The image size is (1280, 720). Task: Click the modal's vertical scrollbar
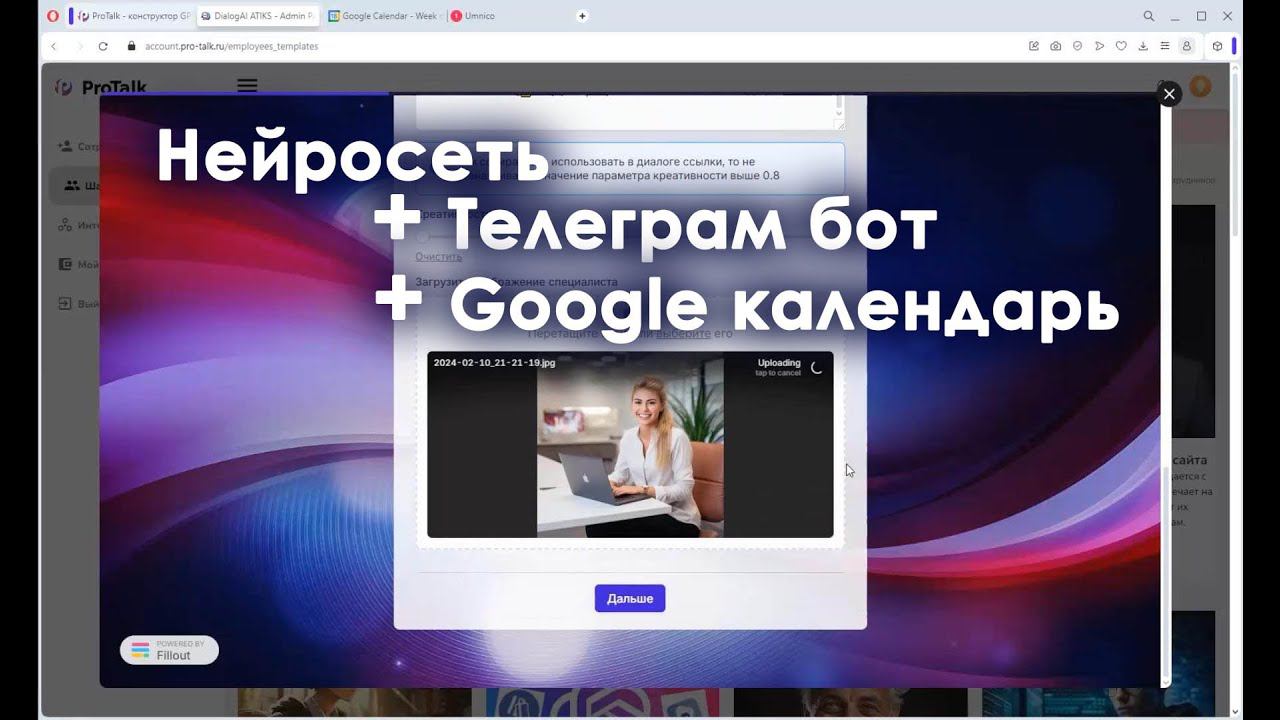pos(1165,574)
